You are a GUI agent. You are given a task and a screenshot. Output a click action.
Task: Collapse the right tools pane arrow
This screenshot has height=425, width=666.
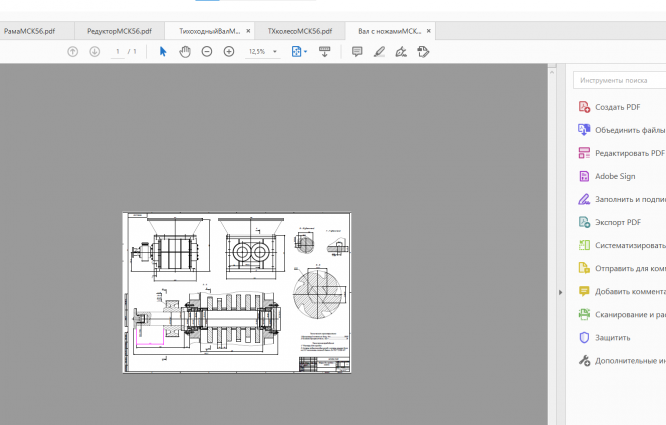pos(560,292)
